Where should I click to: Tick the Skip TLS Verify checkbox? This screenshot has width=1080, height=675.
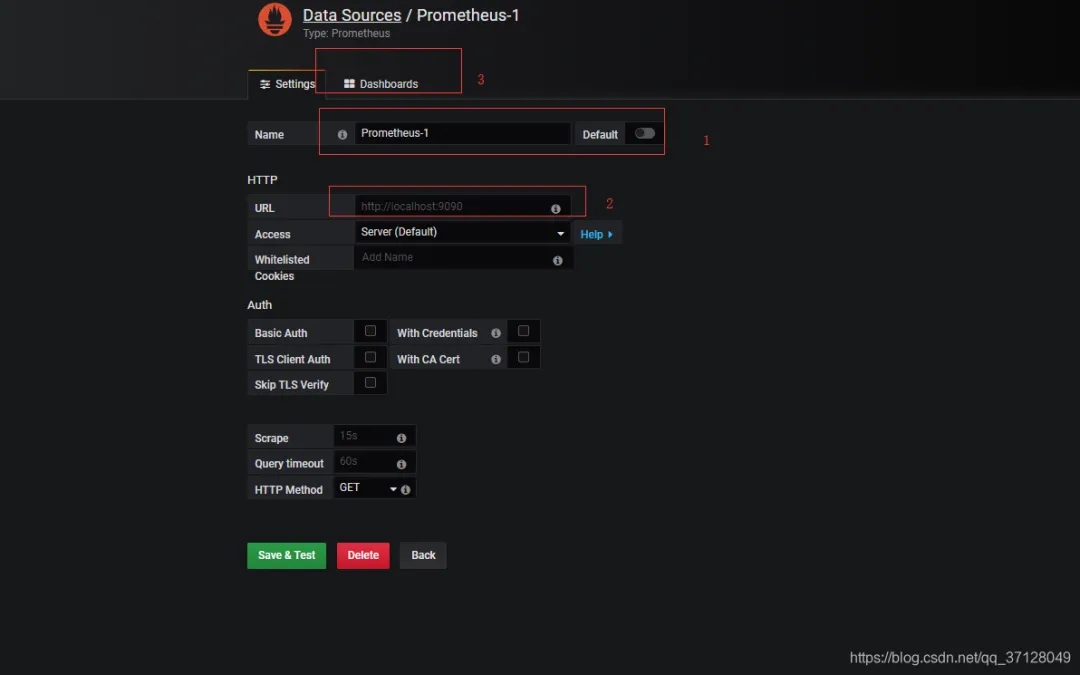(371, 383)
